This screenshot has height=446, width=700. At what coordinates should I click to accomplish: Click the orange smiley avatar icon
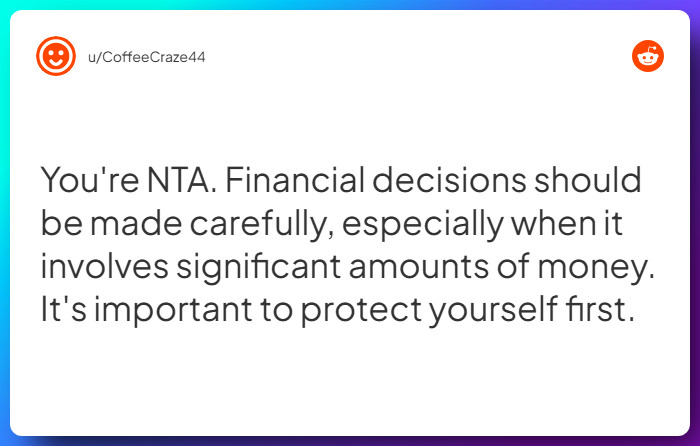coord(55,56)
